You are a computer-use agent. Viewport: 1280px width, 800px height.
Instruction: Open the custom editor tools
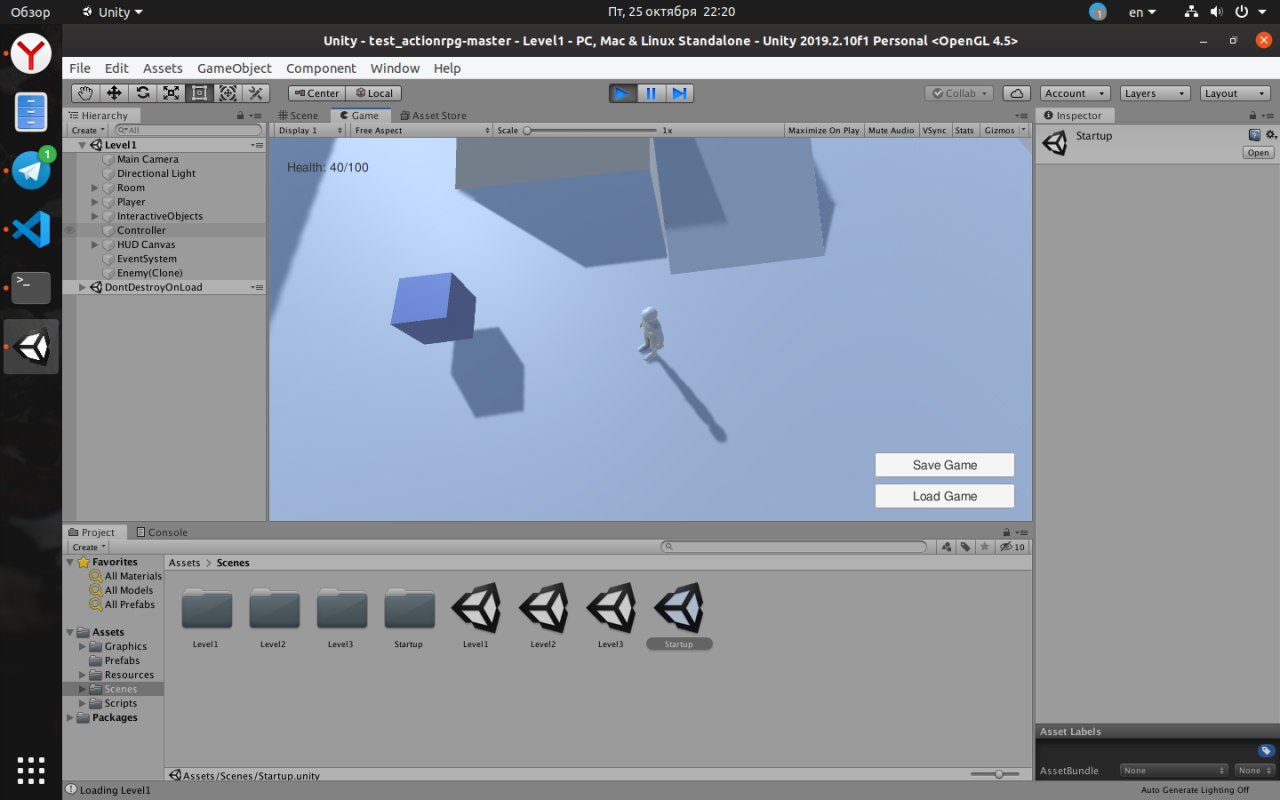[256, 93]
